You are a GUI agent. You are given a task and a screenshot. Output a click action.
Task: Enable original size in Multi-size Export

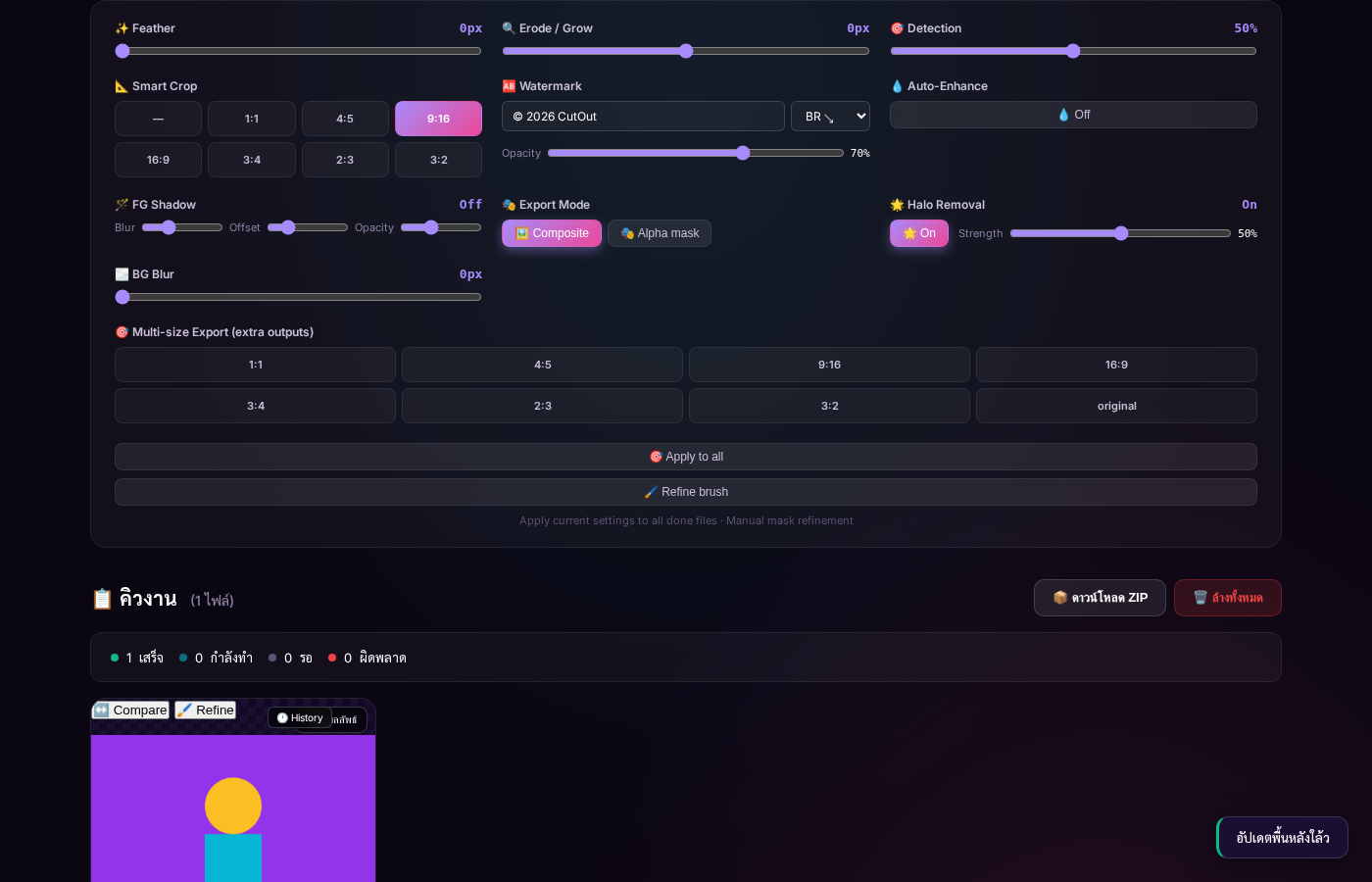pyautogui.click(x=1116, y=406)
